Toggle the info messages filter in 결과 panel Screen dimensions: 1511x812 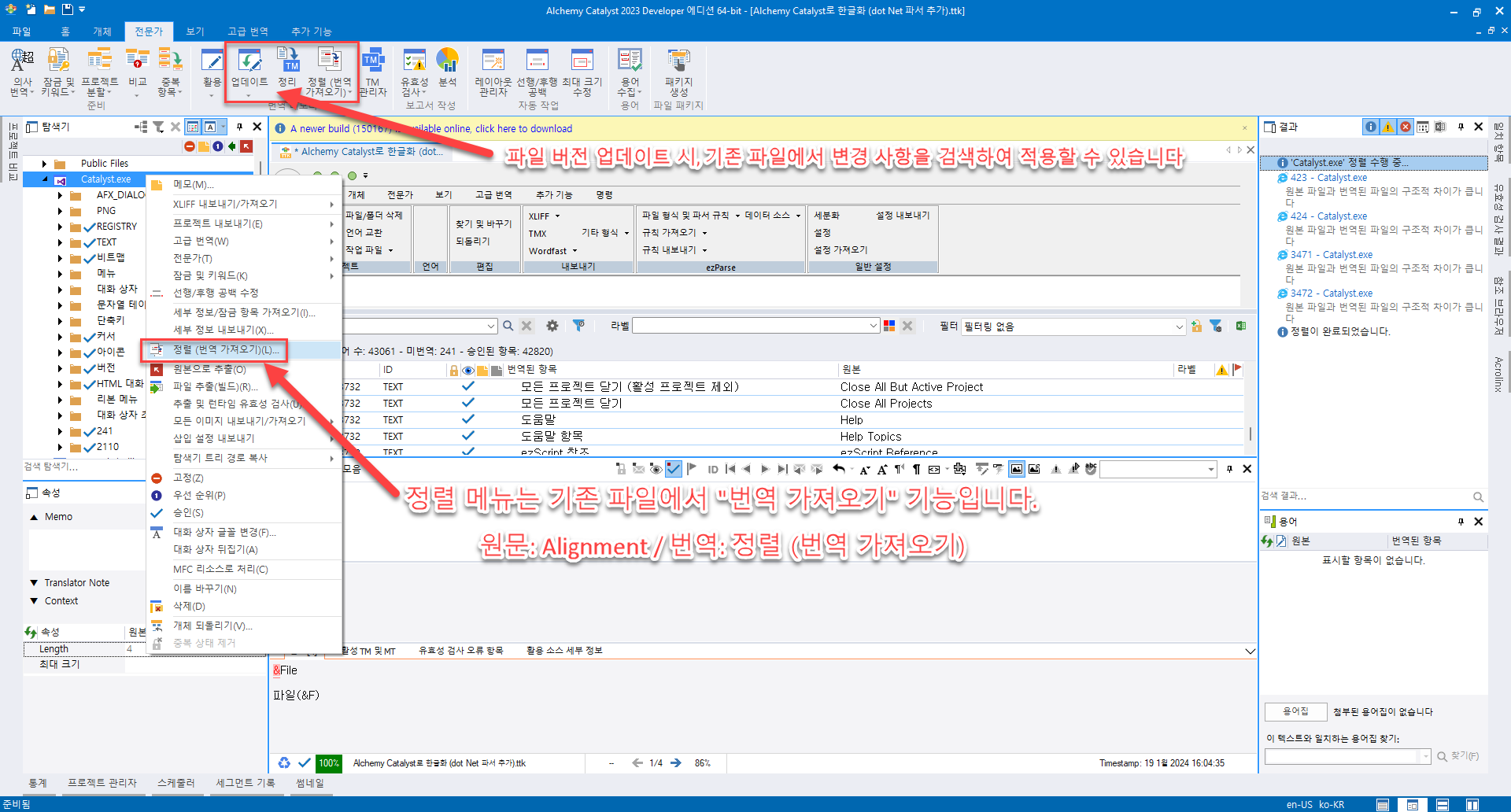point(1371,127)
